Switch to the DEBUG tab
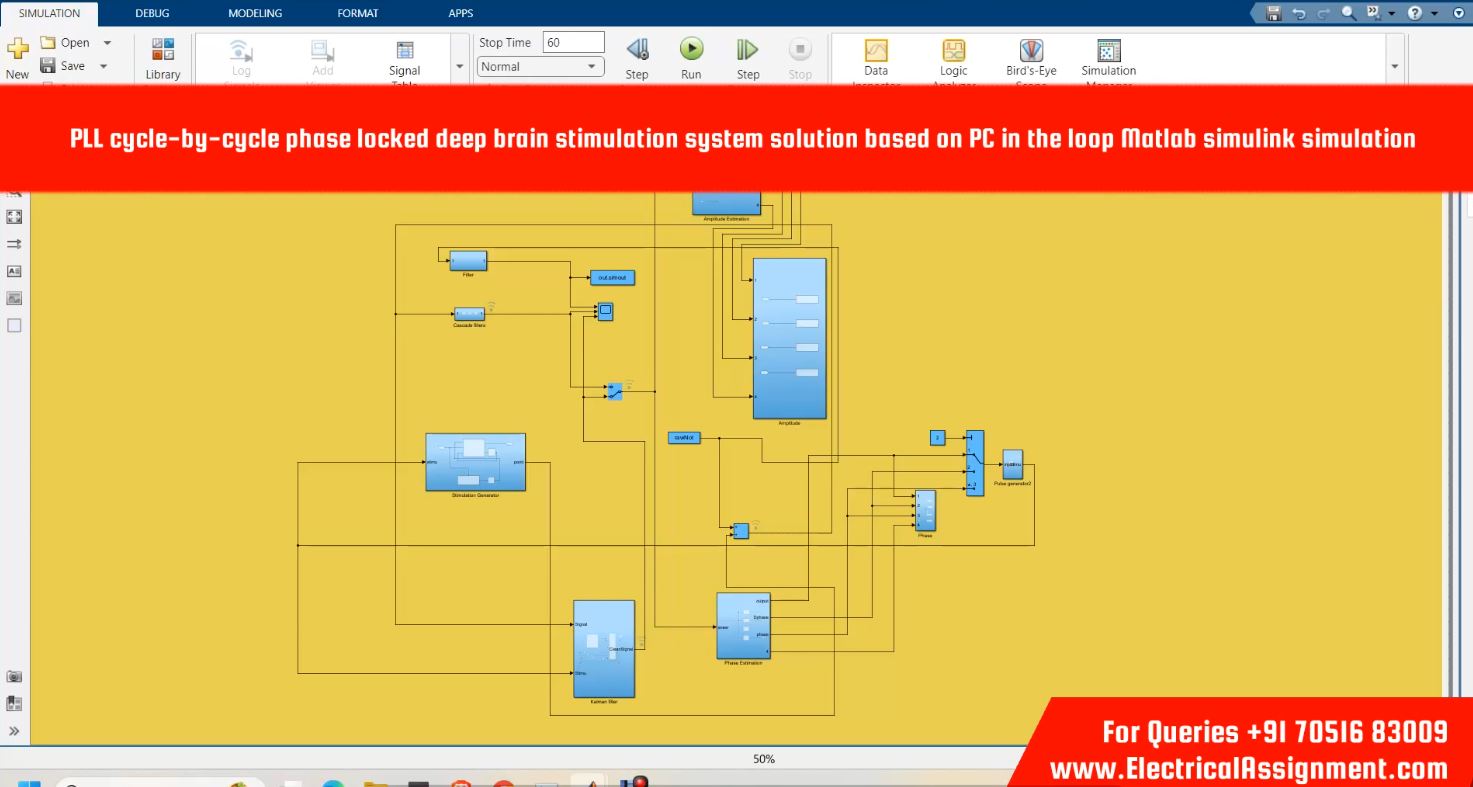 (x=152, y=13)
